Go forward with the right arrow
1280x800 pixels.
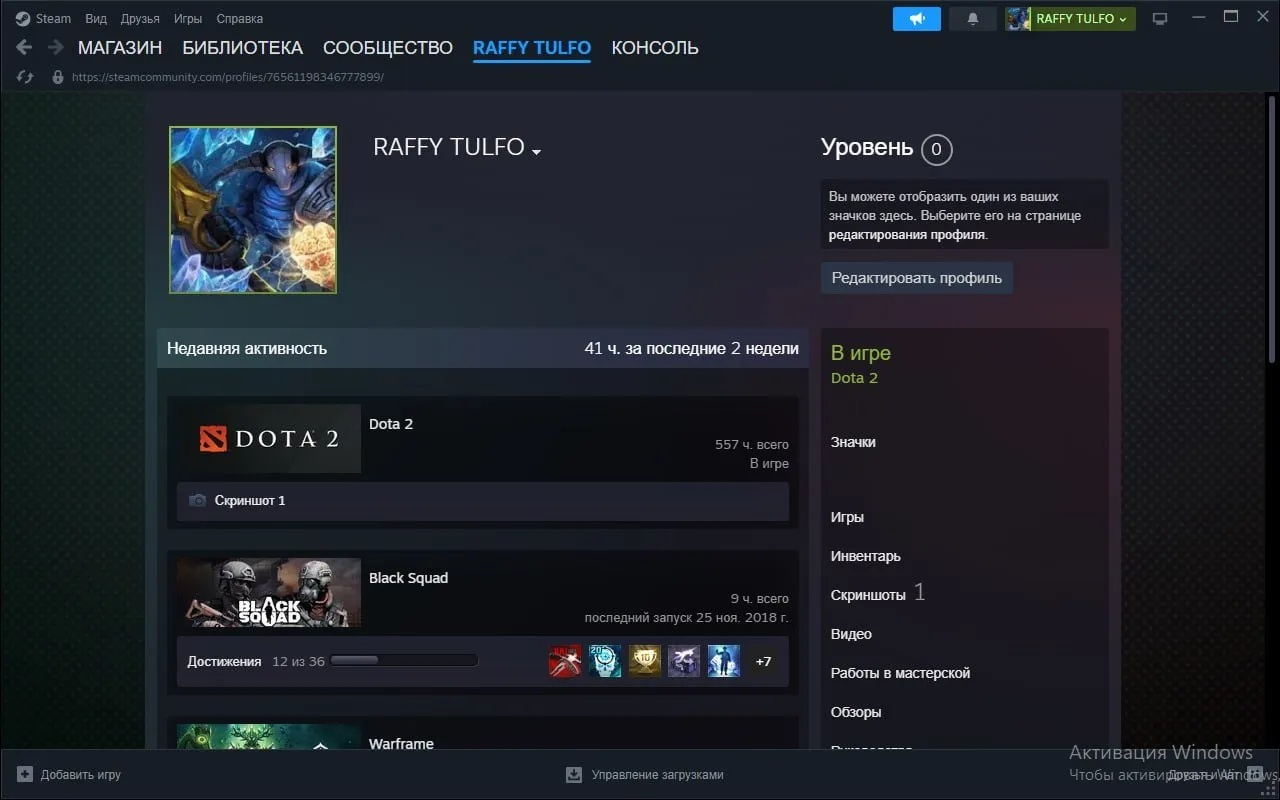pos(55,47)
